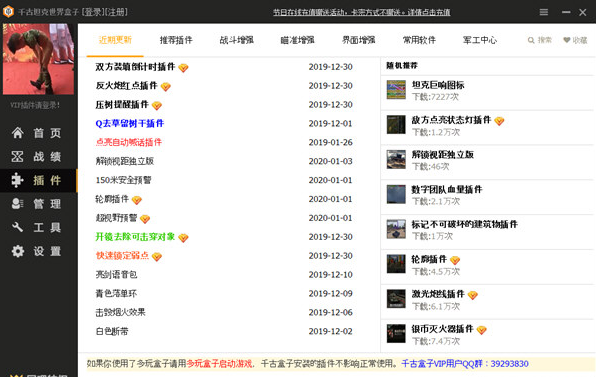This screenshot has width=596, height=377.
Task: Switch to 推荐插件 tab
Action: [x=176, y=40]
